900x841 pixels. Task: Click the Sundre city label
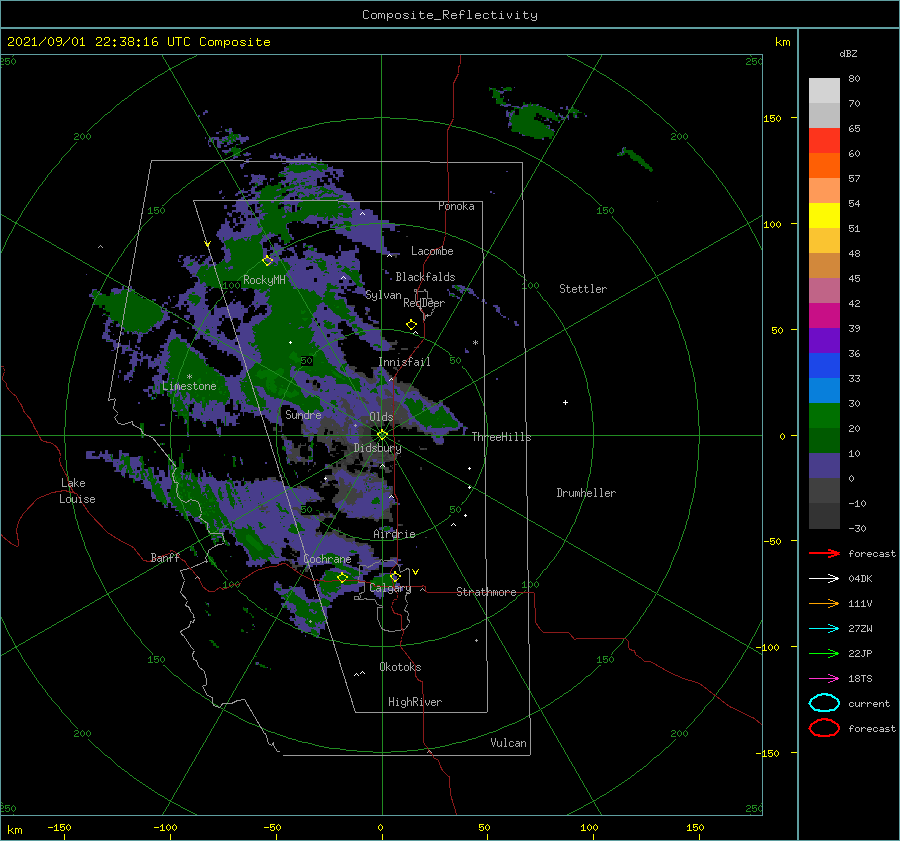pyautogui.click(x=303, y=414)
